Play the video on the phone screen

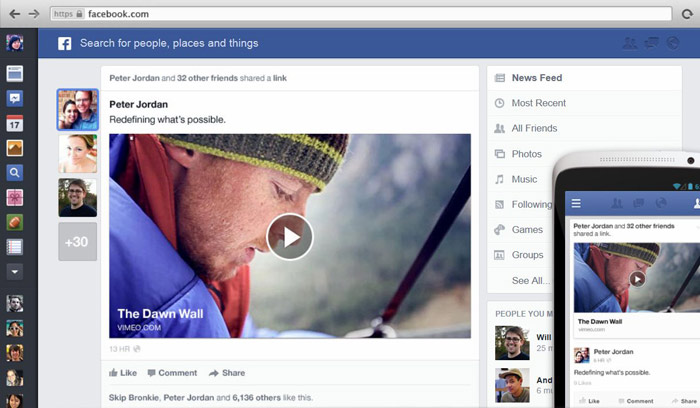(x=638, y=279)
